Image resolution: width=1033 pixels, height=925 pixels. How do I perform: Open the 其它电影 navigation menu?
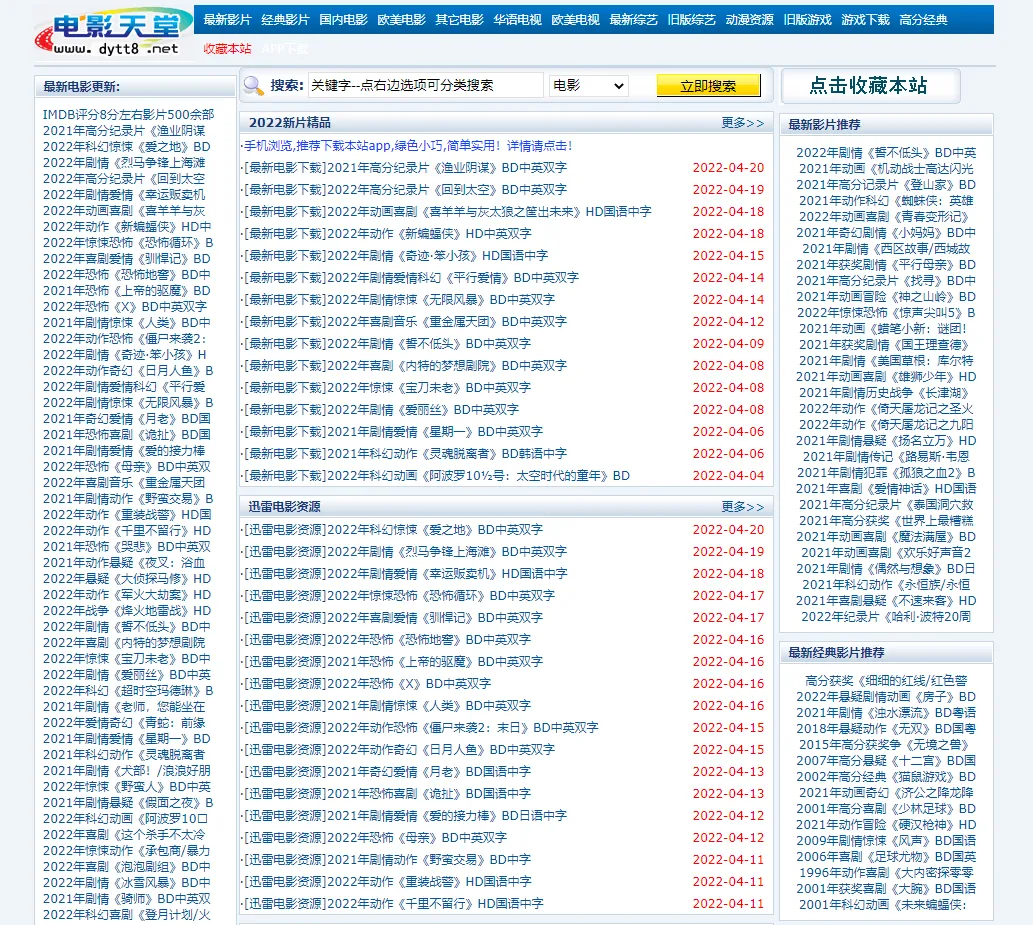[459, 20]
